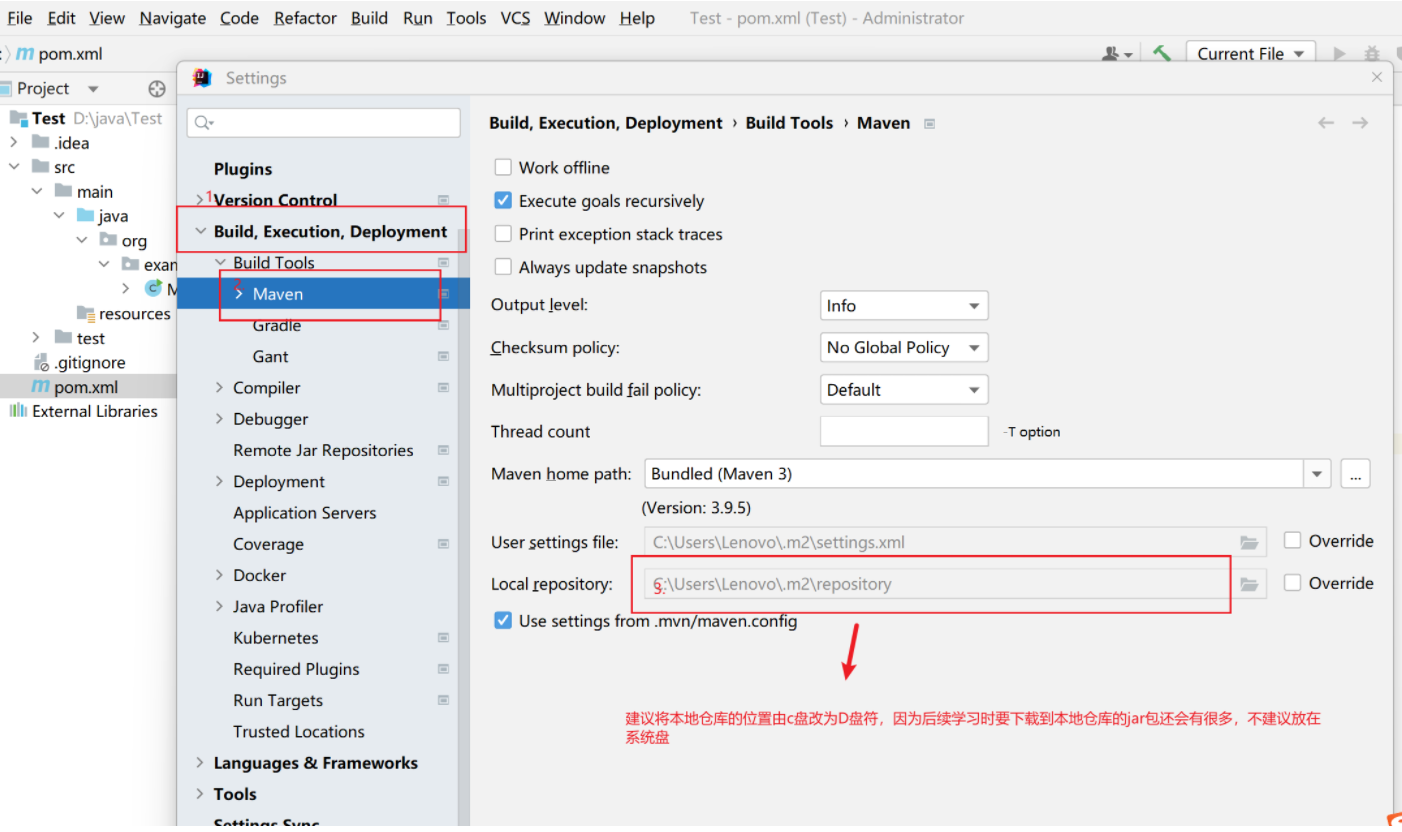The height and width of the screenshot is (832, 1402).
Task: Click the Debug bug icon in the toolbar
Action: (1372, 54)
